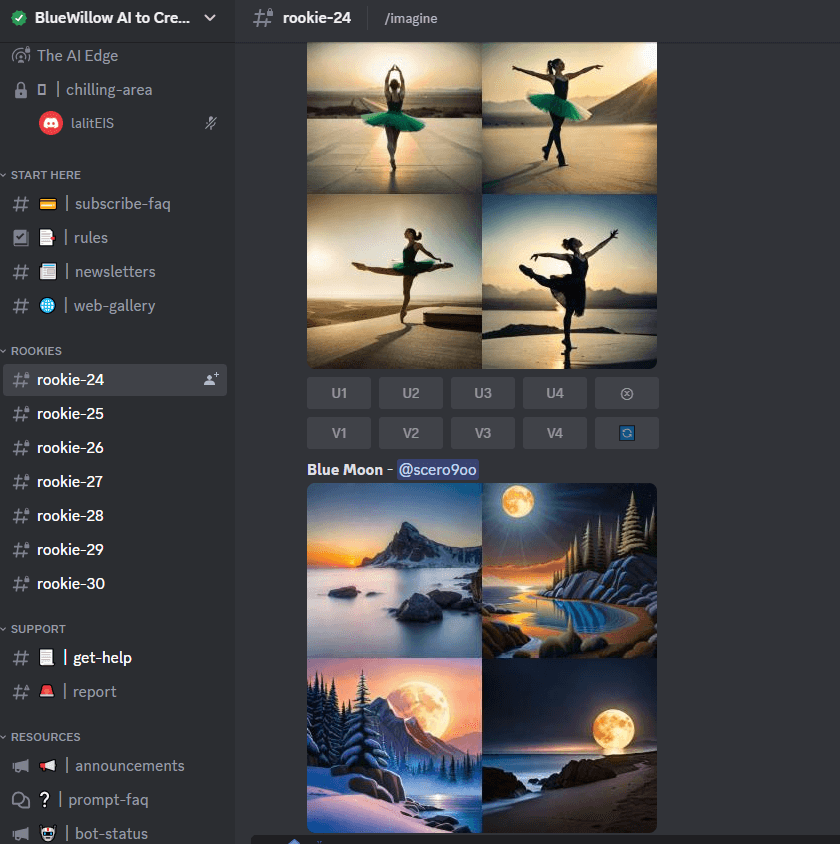The width and height of the screenshot is (840, 844).
Task: Click the megaphone emoji in announcements
Action: 47,766
